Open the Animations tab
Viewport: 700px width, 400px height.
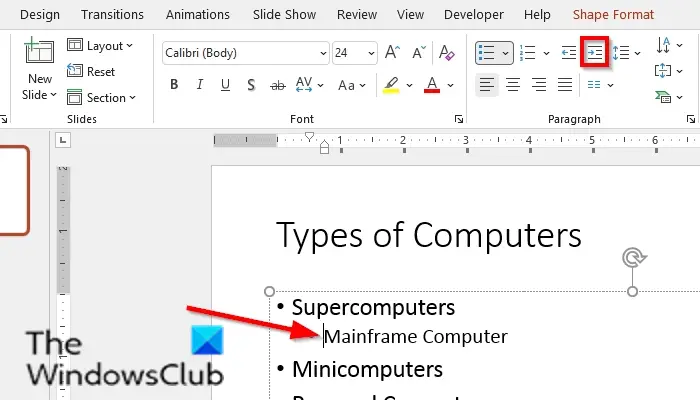[x=198, y=15]
